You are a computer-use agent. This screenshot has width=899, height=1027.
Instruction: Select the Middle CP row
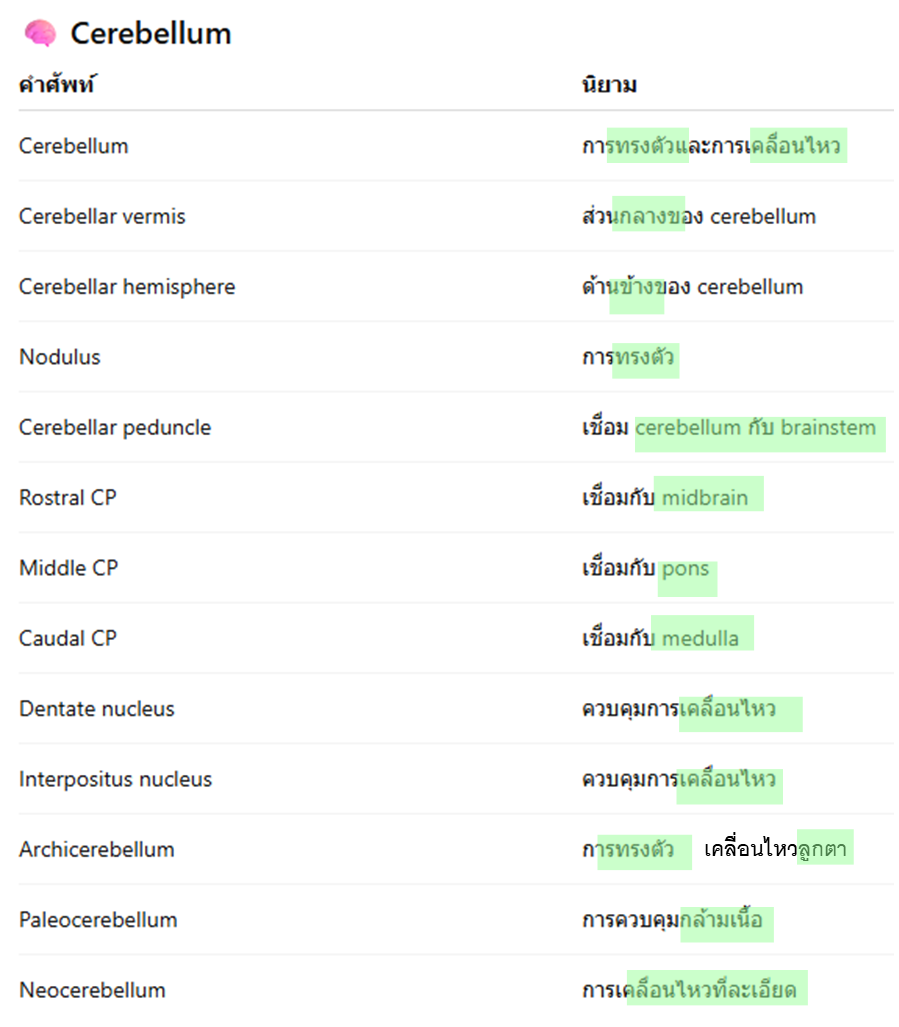69,568
